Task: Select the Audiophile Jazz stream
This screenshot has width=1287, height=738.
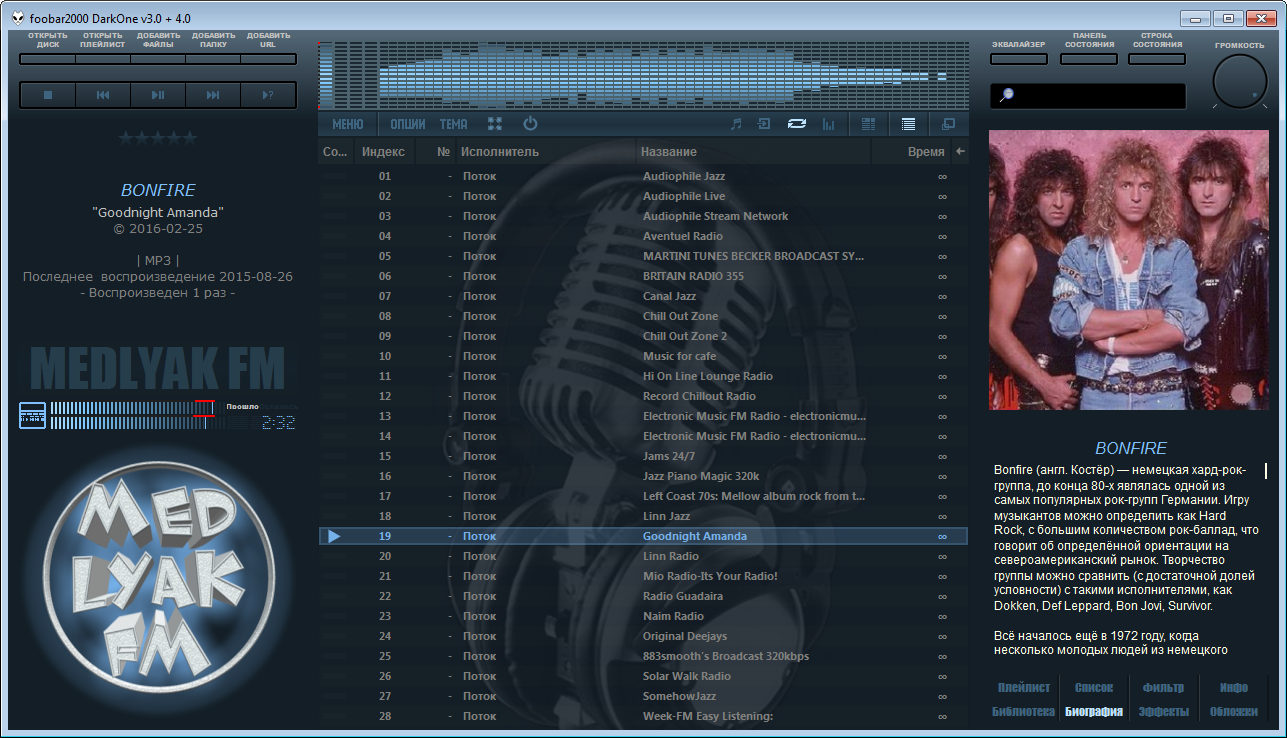Action: point(643,176)
